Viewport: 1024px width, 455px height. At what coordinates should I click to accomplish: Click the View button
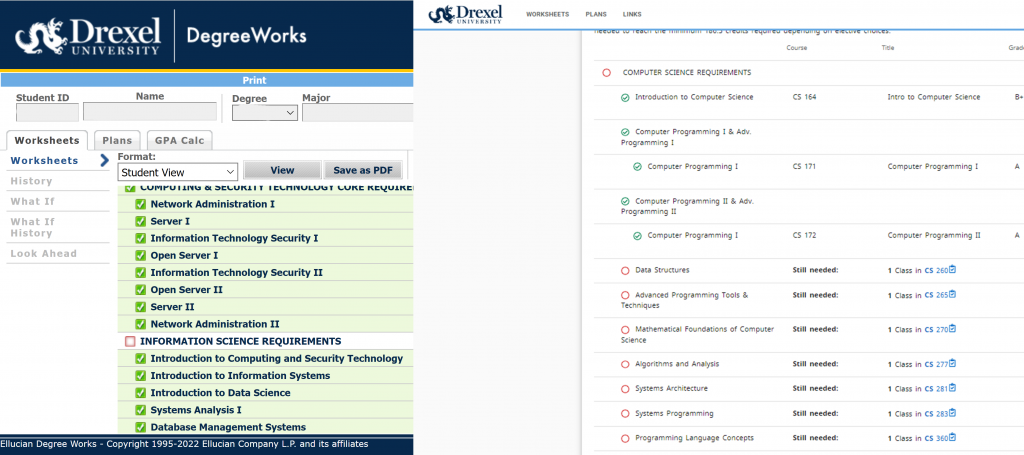point(282,170)
